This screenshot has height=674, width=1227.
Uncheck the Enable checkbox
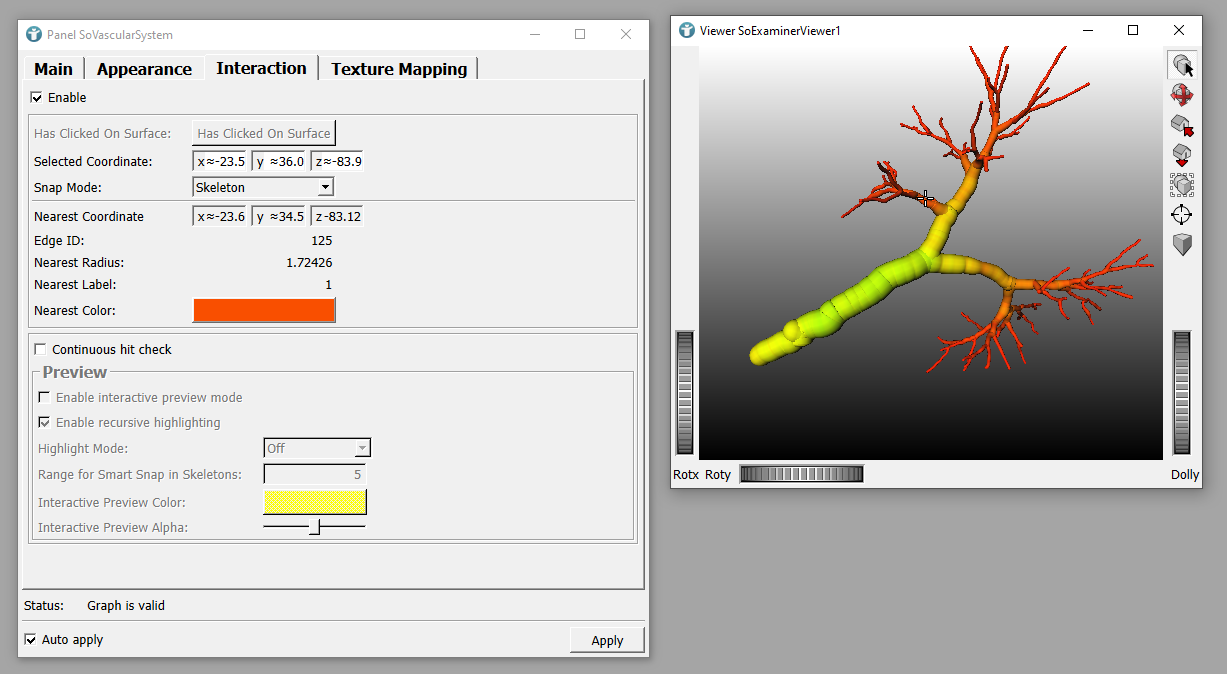coord(37,98)
